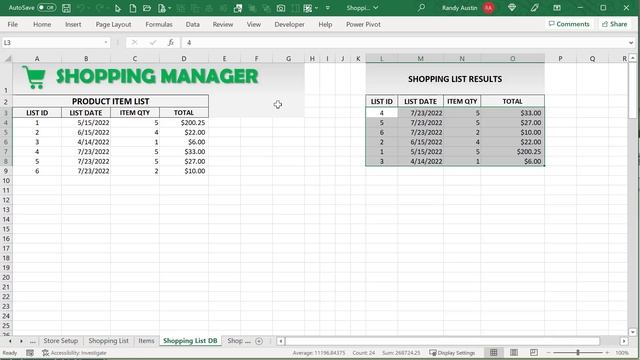This screenshot has width=640, height=360.
Task: Click the Randy Austin account avatar
Action: coord(489,8)
